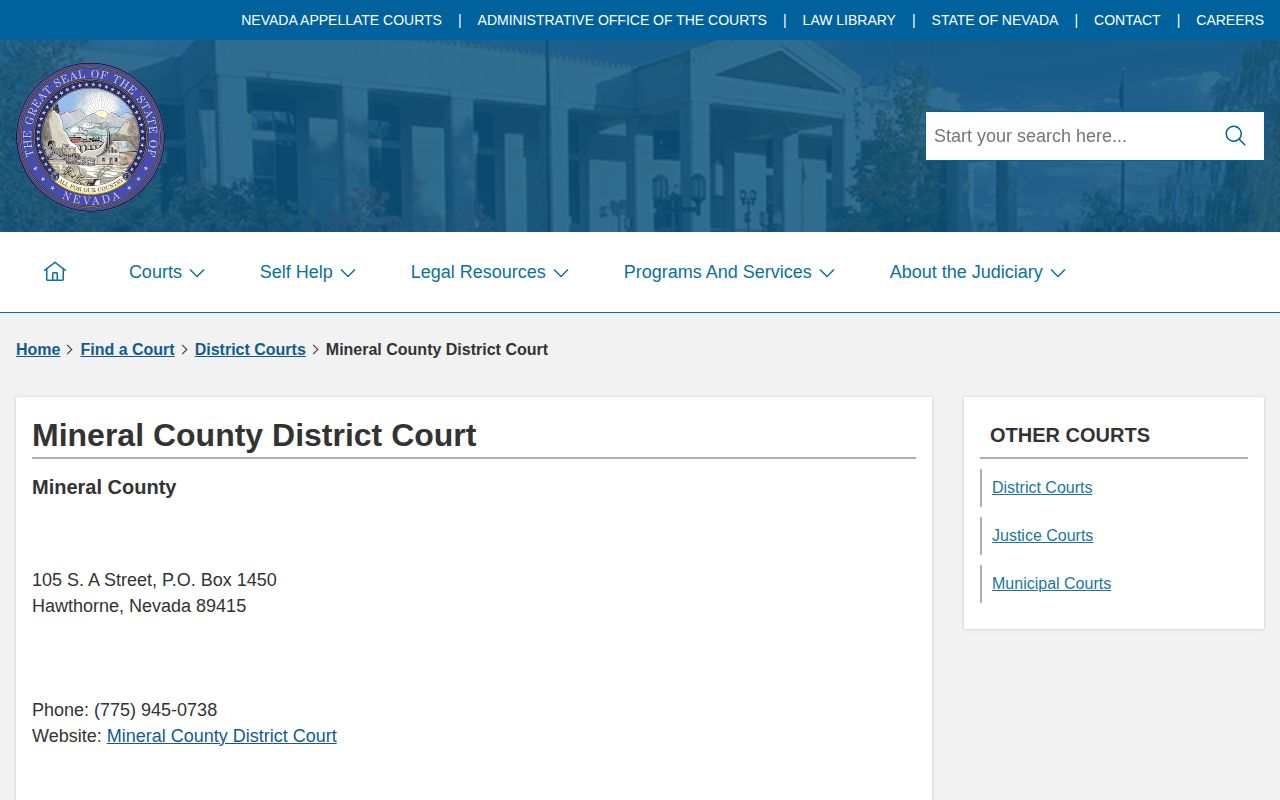Click the OTHER COURTS sidebar heading
Screen dimensions: 1280x800
coord(1070,435)
